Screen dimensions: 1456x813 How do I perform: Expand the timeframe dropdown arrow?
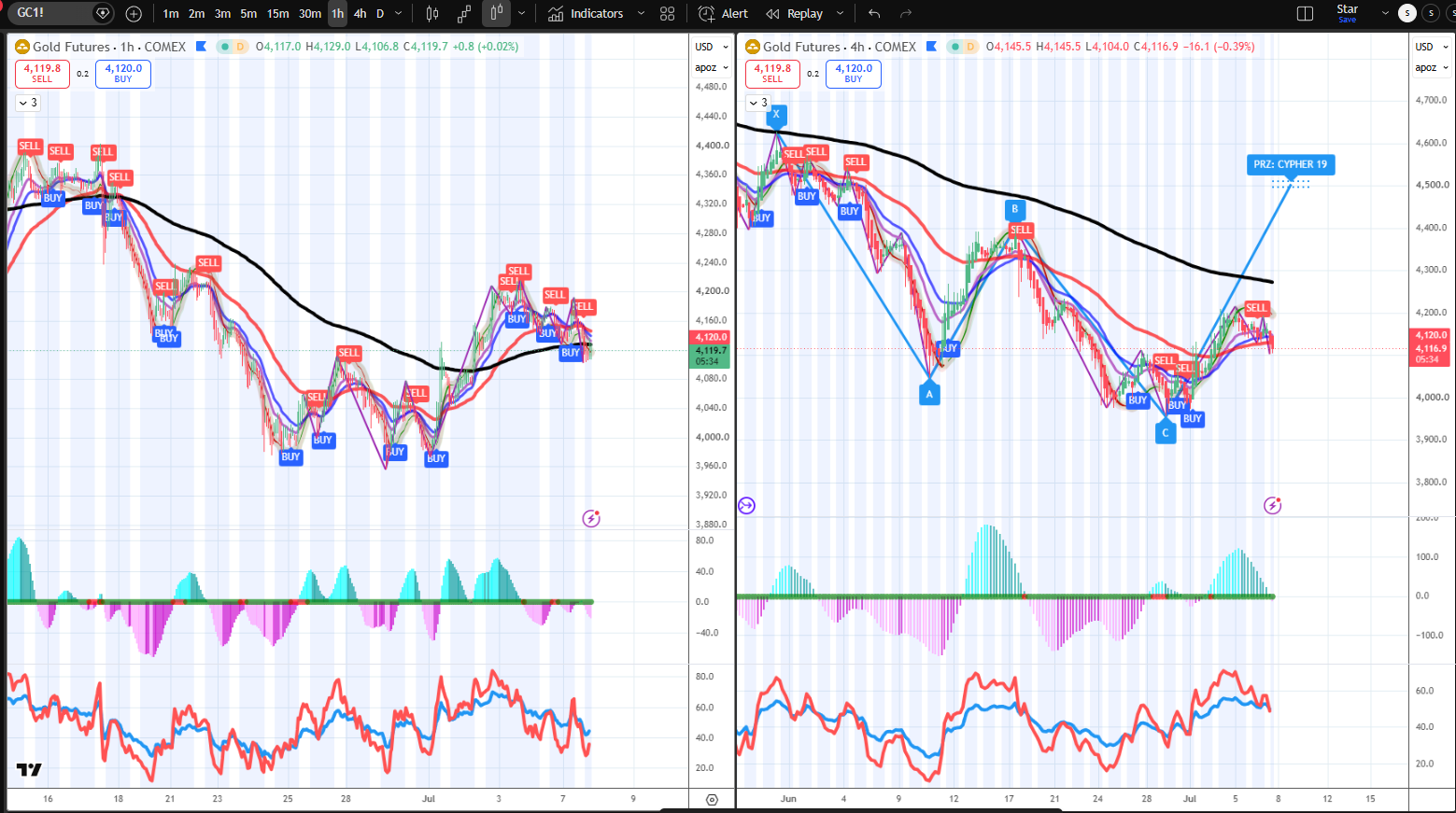[399, 13]
